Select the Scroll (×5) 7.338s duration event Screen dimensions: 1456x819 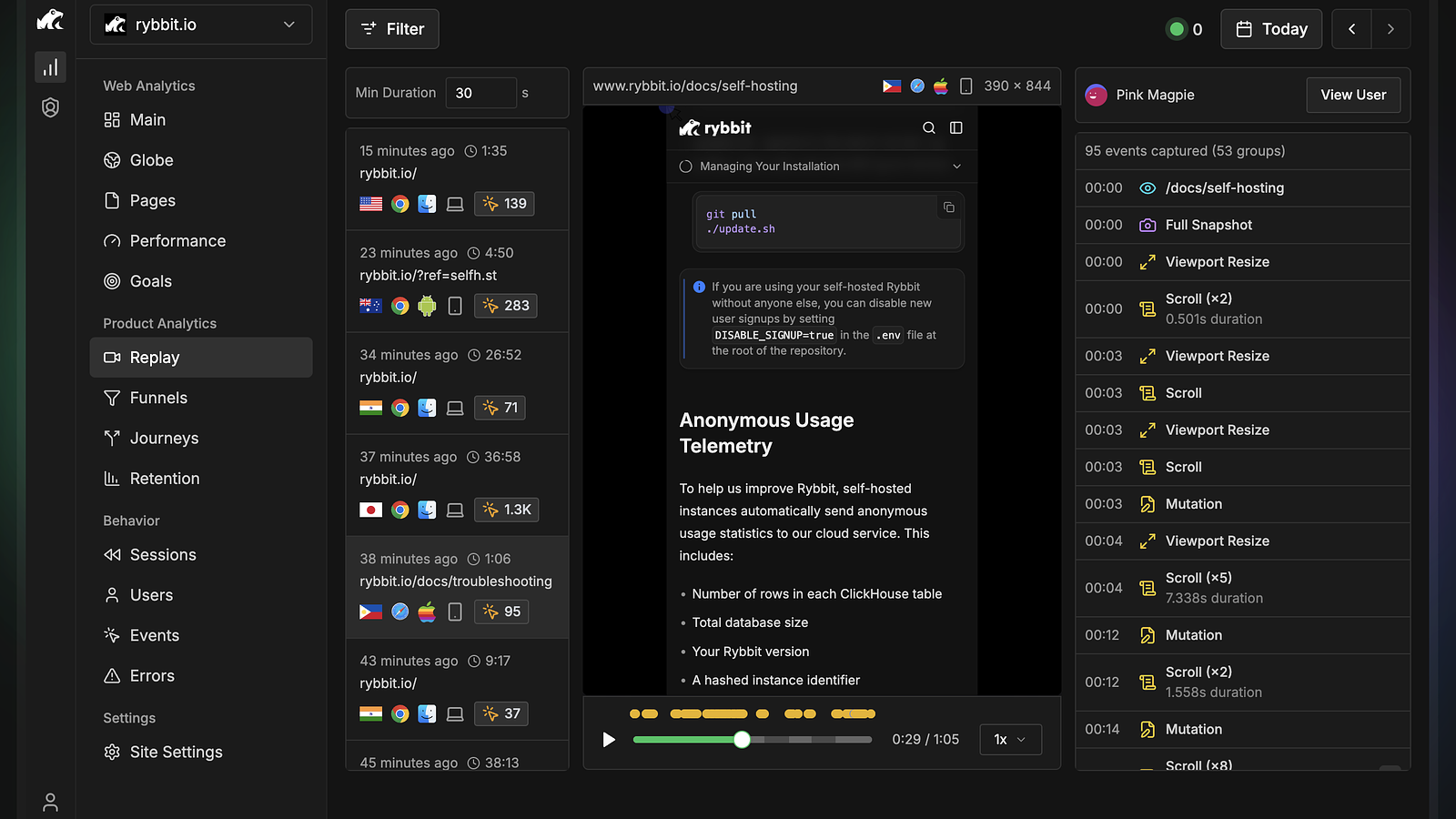pyautogui.click(x=1242, y=588)
